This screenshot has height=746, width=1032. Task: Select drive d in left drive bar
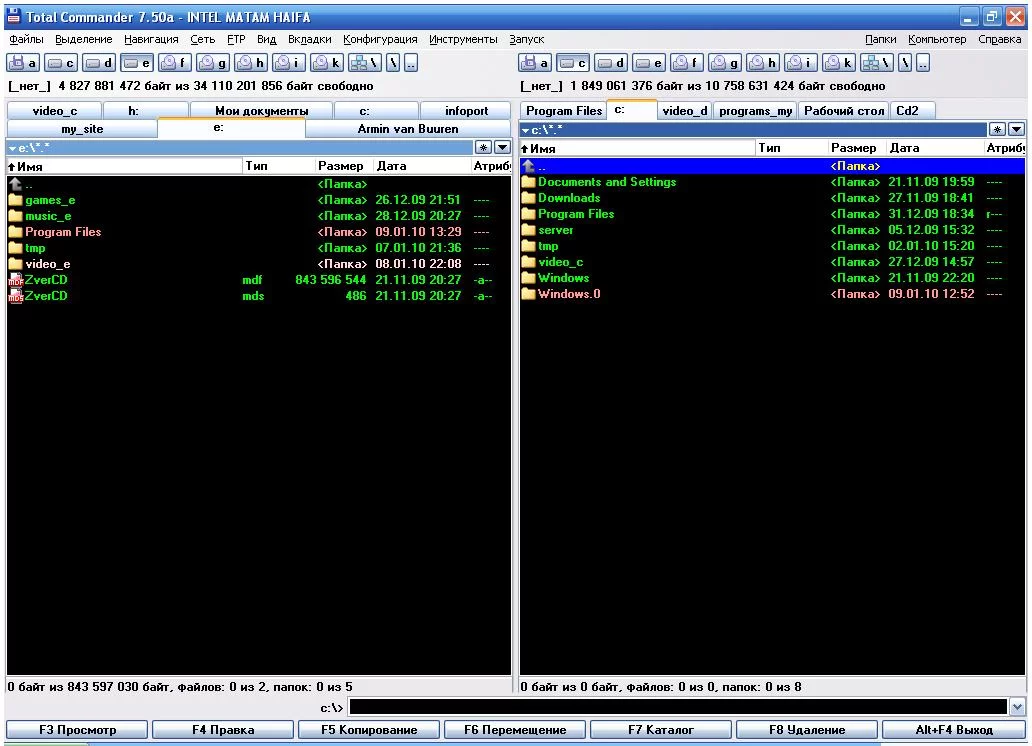click(x=99, y=63)
